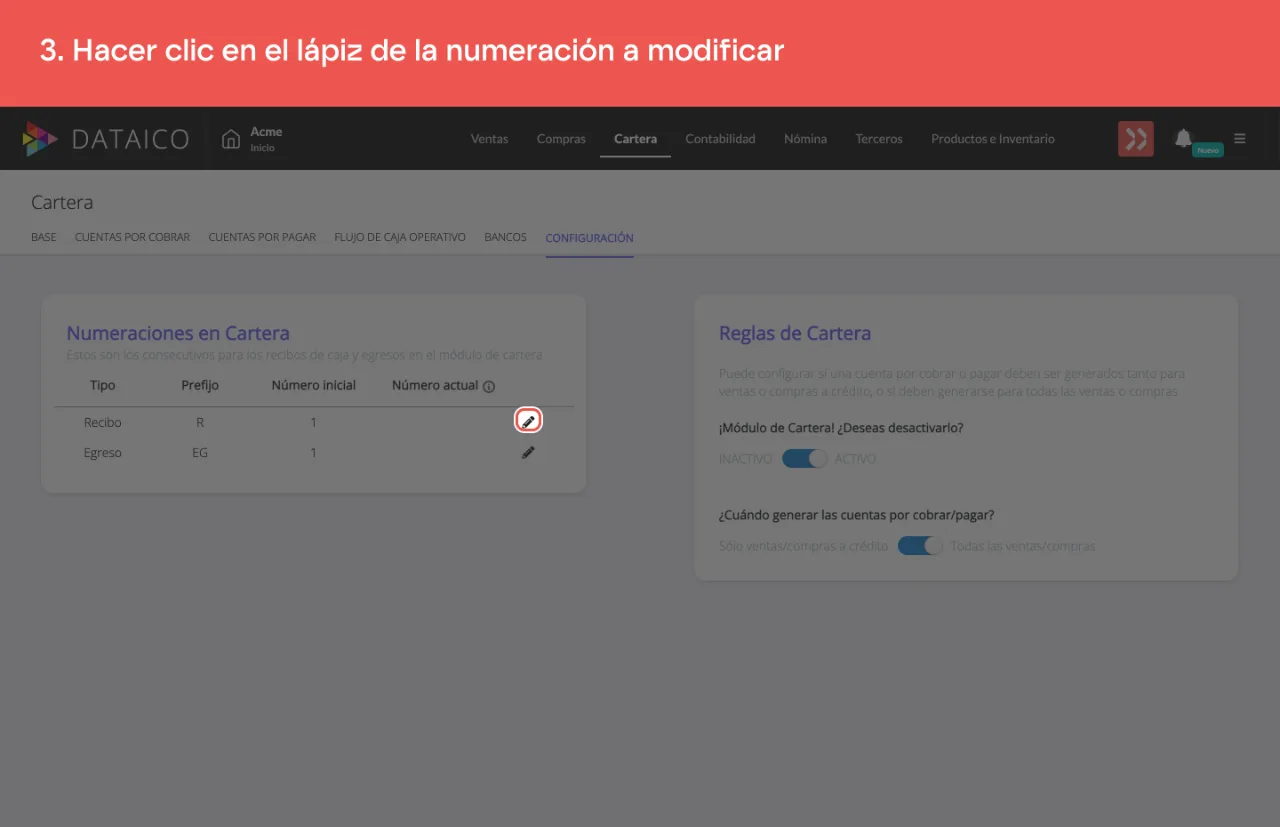Open the hamburger menu in top bar
This screenshot has height=827, width=1280.
pyautogui.click(x=1240, y=138)
